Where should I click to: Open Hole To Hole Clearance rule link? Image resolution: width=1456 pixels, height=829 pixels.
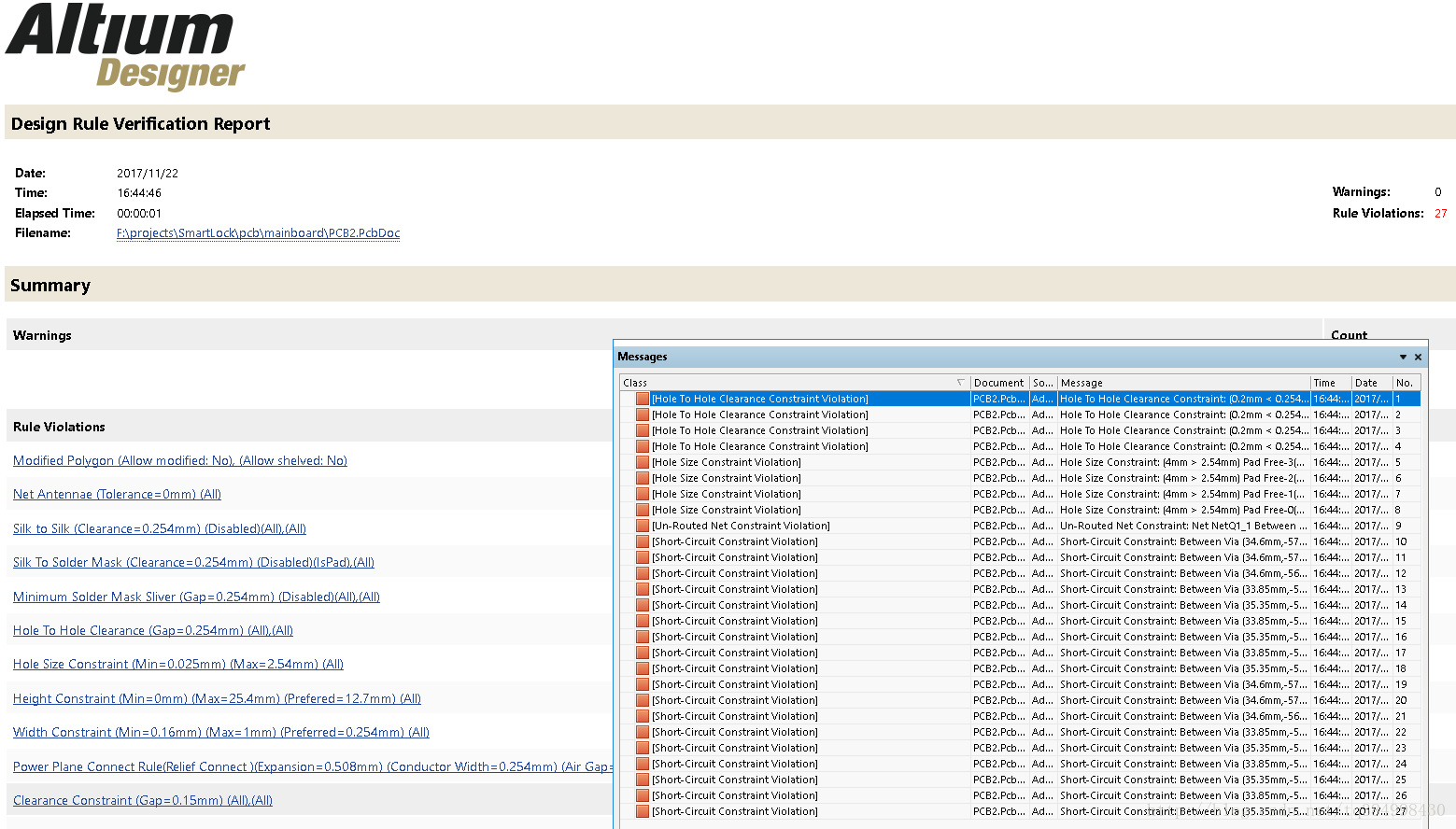153,630
